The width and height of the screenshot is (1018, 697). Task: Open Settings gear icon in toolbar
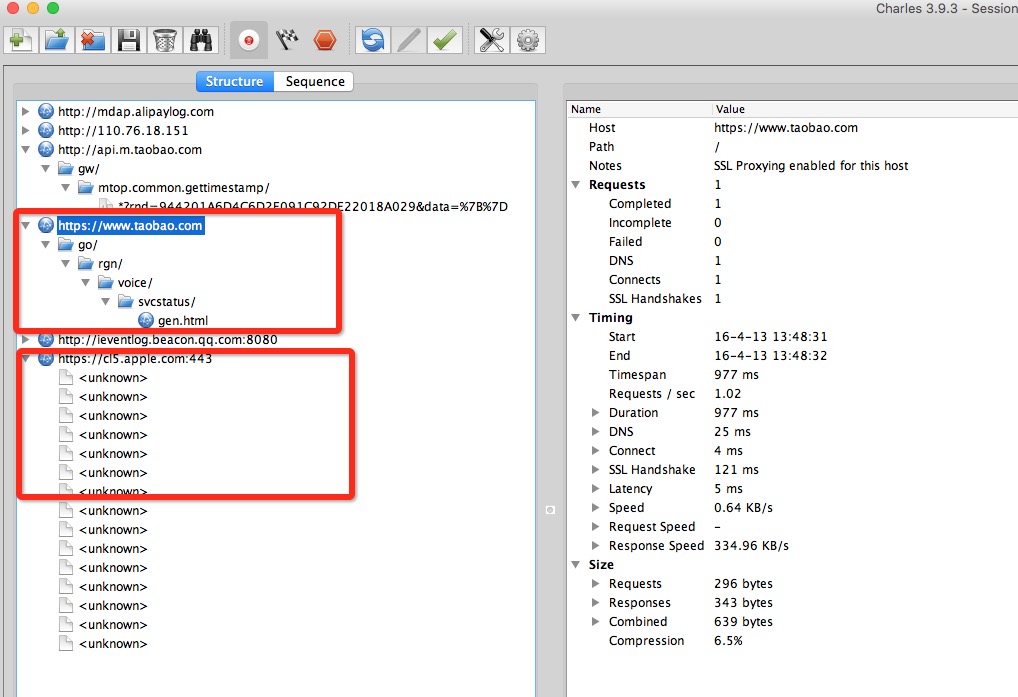tap(528, 40)
